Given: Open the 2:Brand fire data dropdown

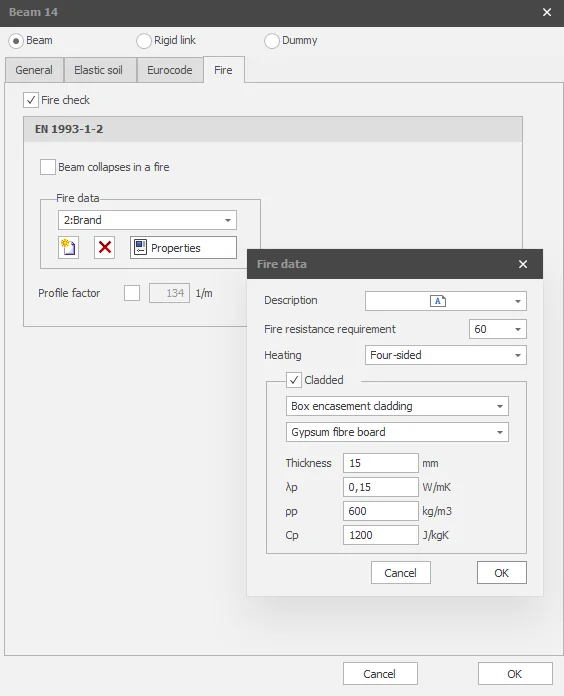Looking at the screenshot, I should pos(147,220).
